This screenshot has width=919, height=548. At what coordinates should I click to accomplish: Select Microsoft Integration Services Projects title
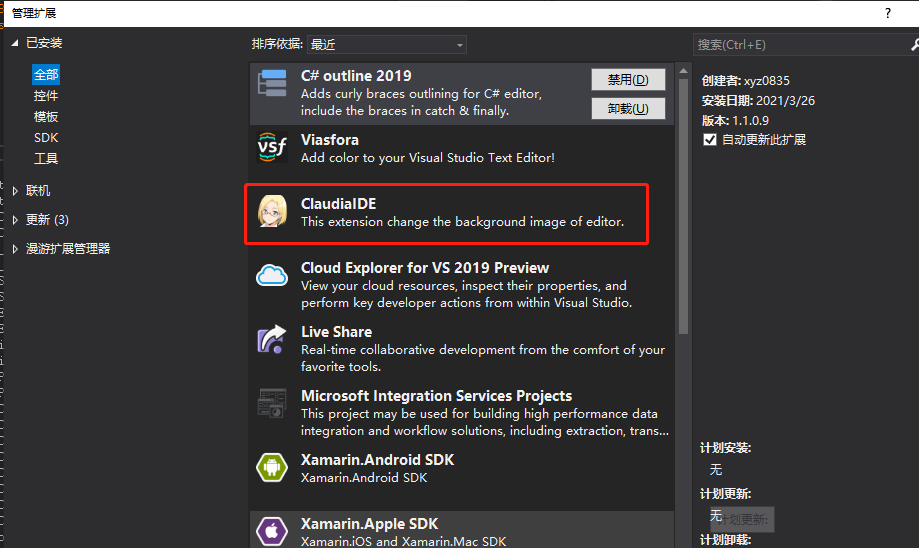point(437,396)
